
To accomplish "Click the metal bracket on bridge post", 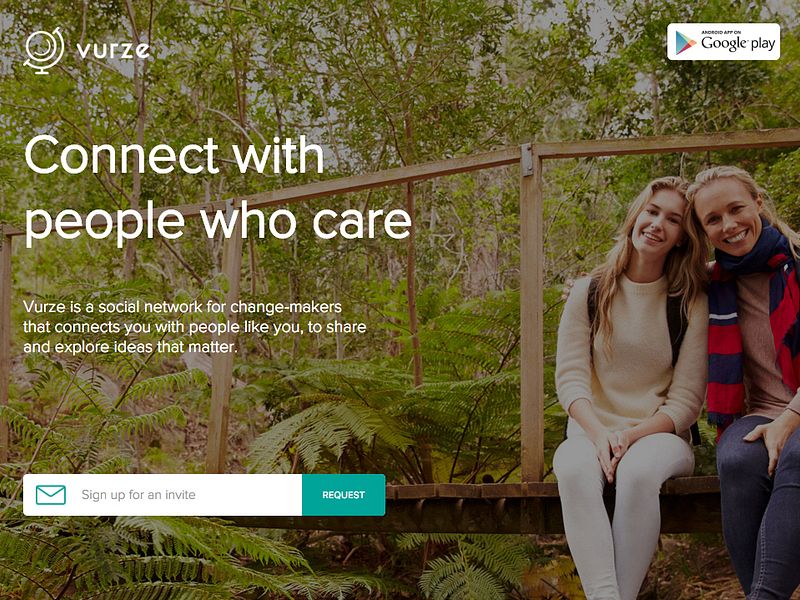I will pos(527,160).
